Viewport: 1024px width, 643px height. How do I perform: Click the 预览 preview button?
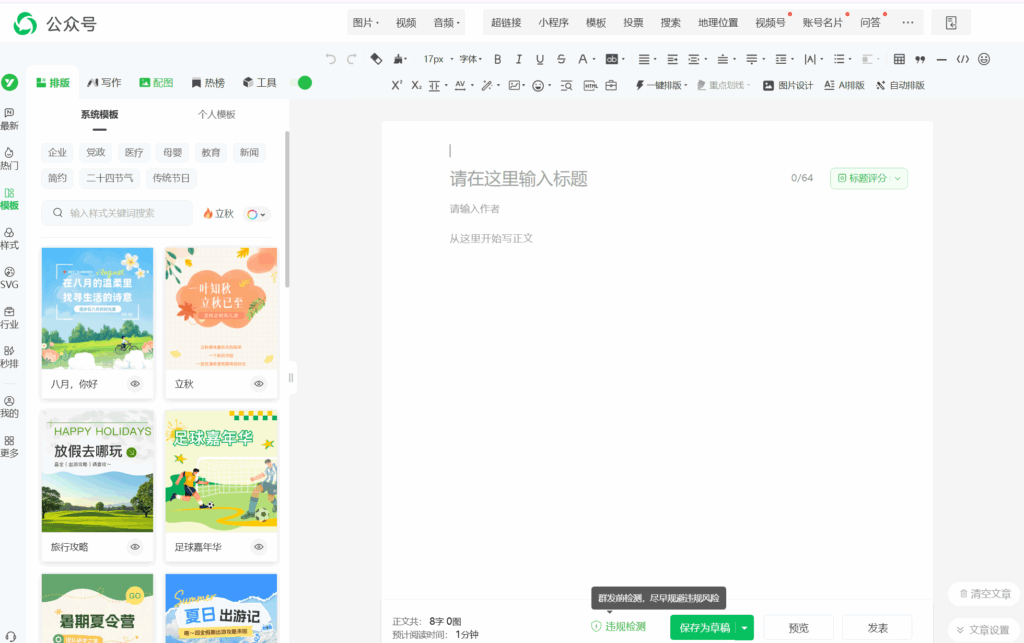coord(798,628)
